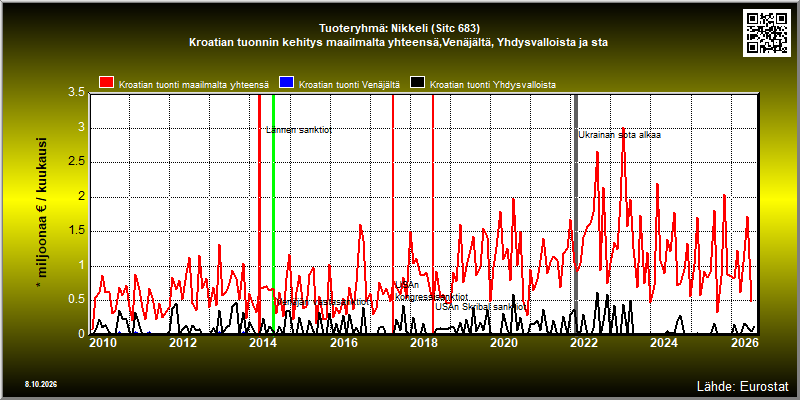Viewport: 800px width, 400px height.
Task: Click the y-axis value 2.5
Action: tap(76, 162)
